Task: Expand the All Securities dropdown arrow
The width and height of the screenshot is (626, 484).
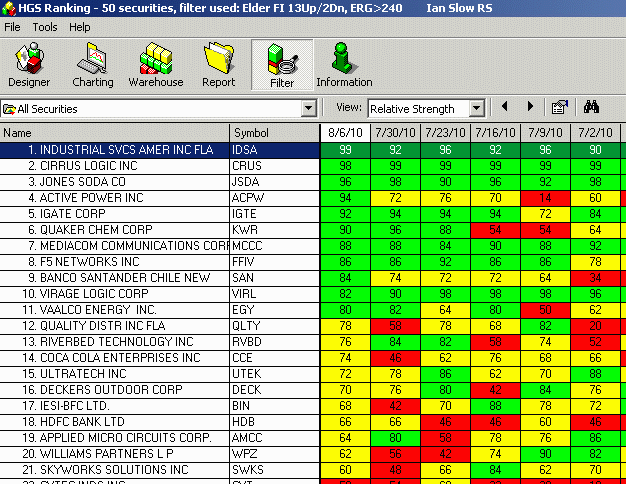Action: coord(308,108)
